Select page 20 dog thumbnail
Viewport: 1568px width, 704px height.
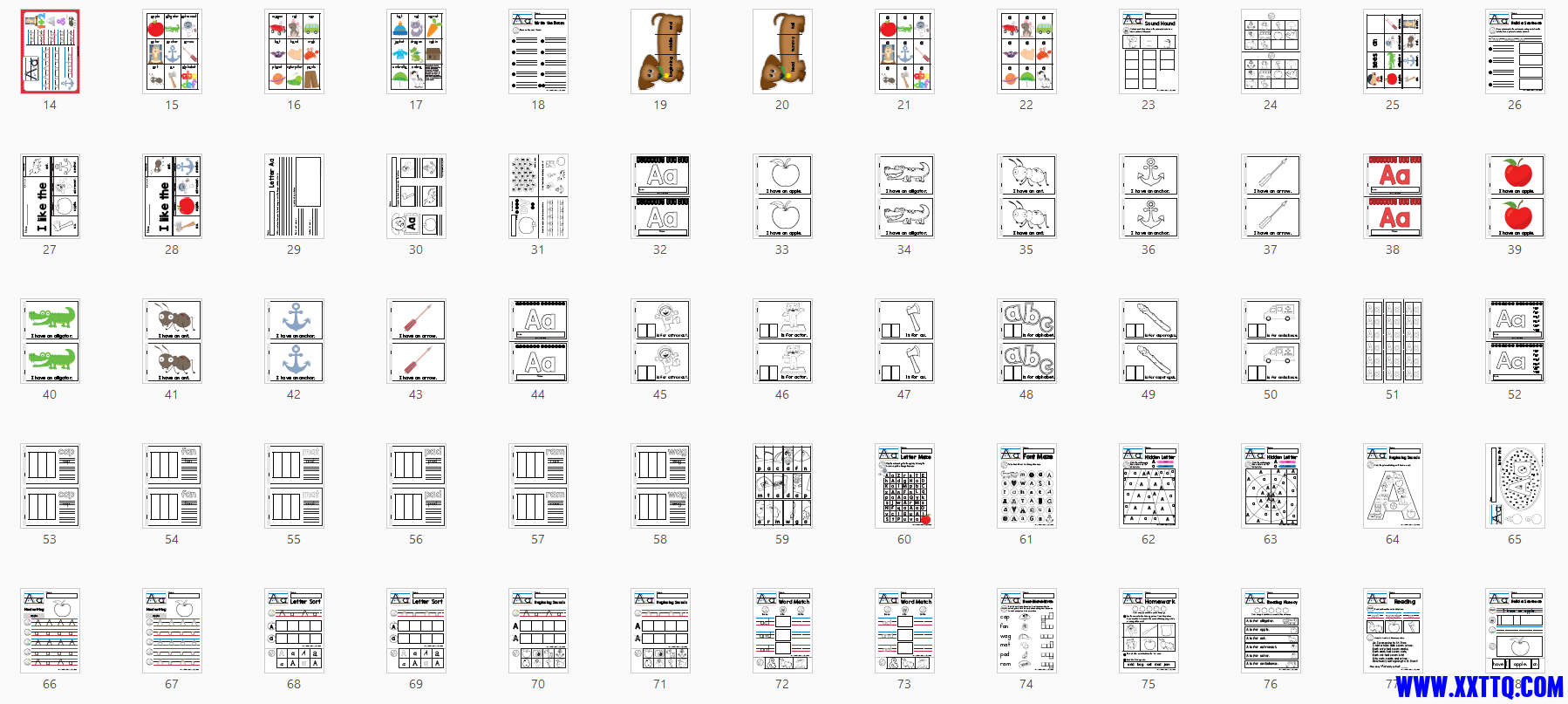(x=782, y=51)
